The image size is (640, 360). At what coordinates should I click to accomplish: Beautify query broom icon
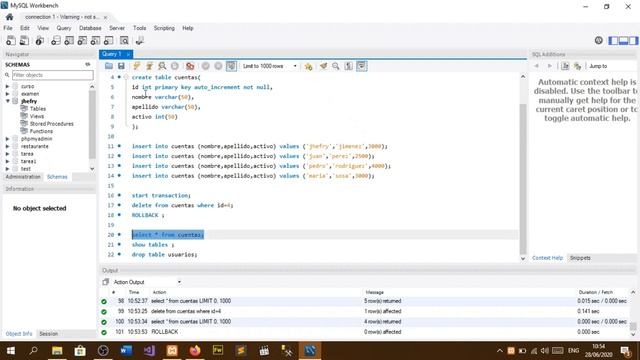[x=323, y=66]
